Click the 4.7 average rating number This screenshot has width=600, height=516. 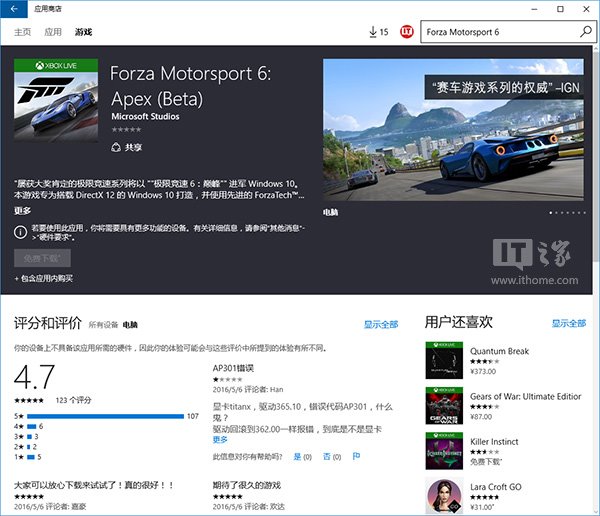34,377
